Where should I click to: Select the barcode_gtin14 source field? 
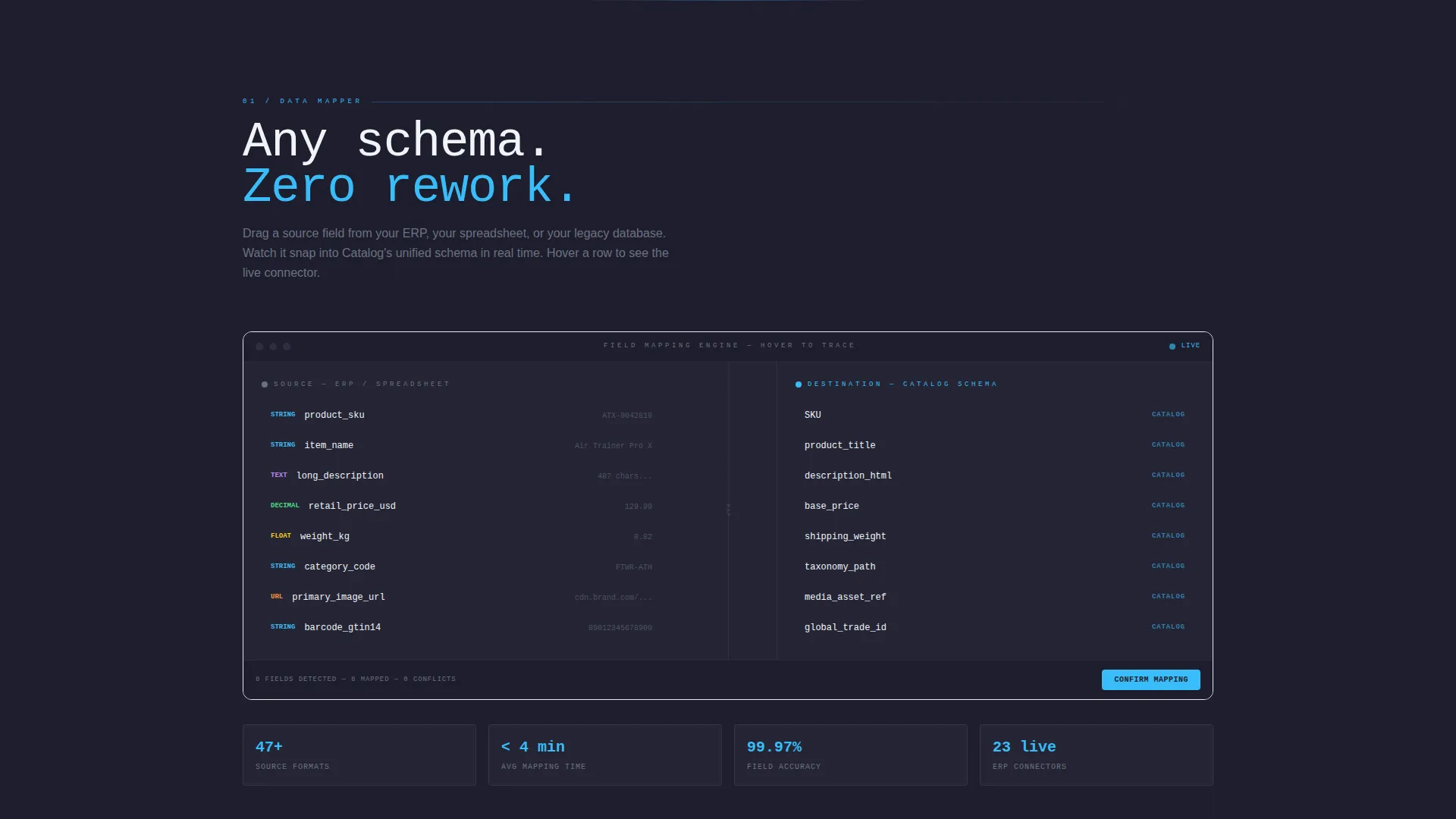pos(461,627)
